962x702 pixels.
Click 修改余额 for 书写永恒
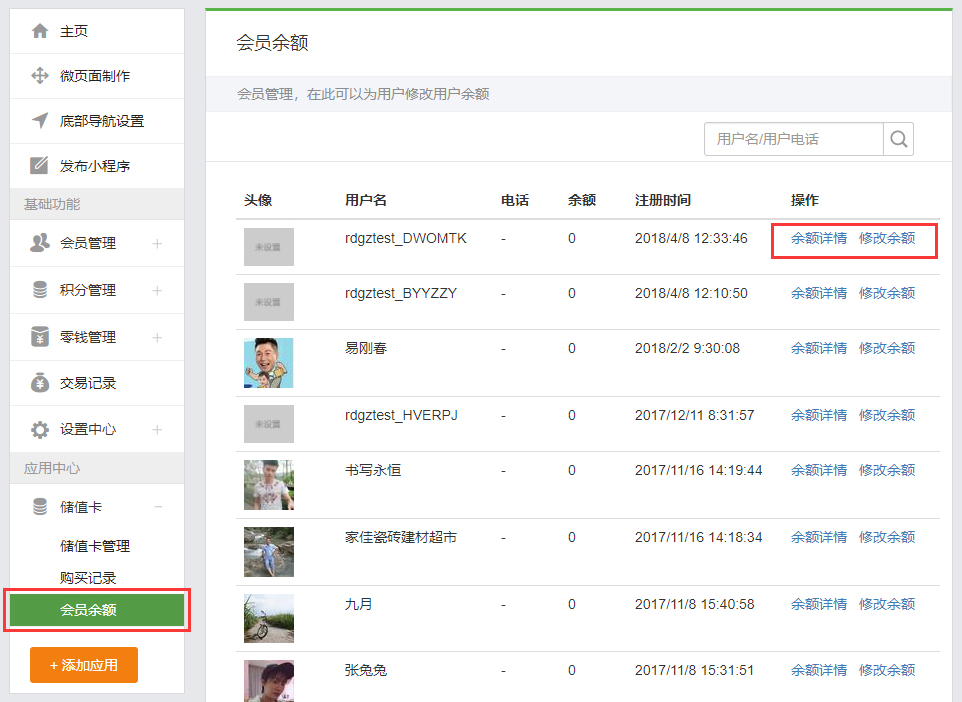pyautogui.click(x=887, y=470)
